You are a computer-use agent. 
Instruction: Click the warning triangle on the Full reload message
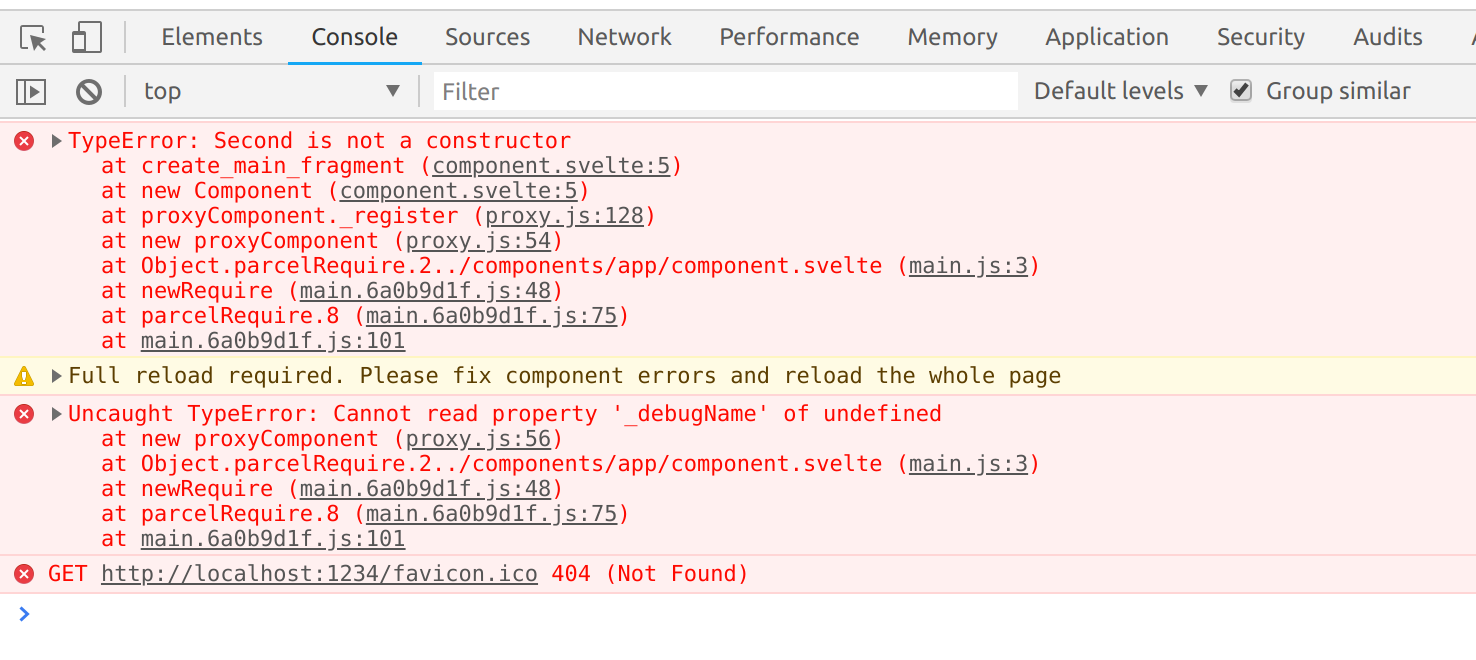coord(23,375)
